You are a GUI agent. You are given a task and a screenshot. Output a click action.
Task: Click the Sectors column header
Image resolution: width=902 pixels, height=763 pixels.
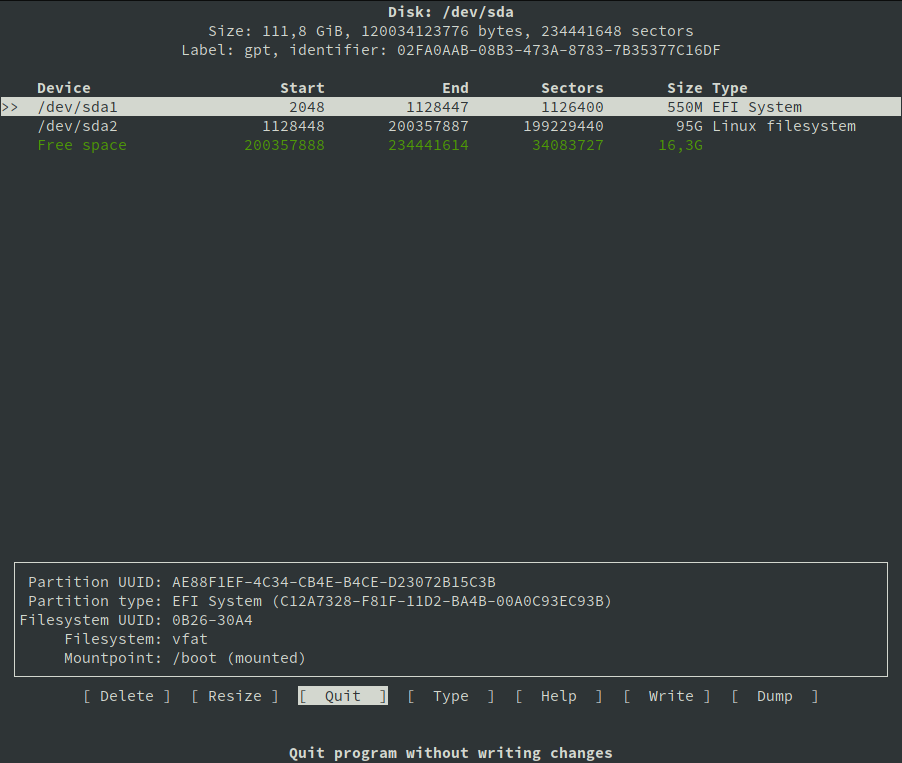(x=572, y=88)
